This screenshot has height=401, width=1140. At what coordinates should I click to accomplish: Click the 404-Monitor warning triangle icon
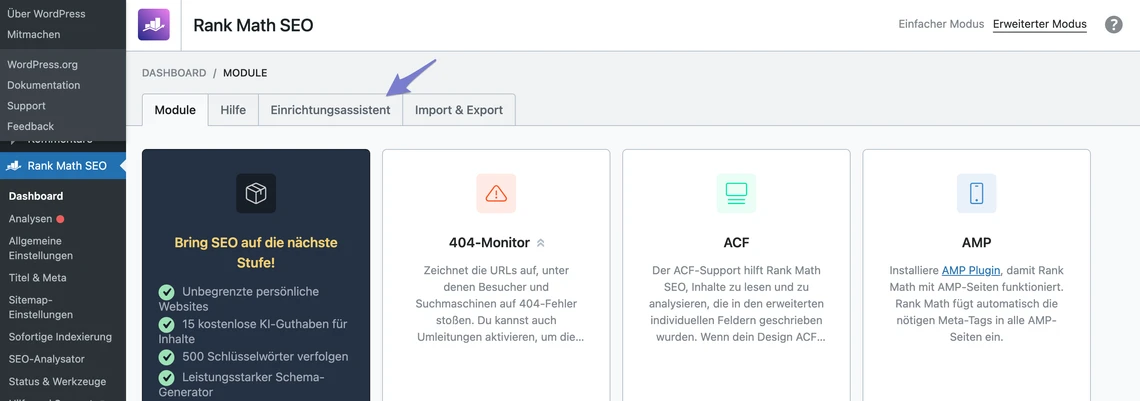pyautogui.click(x=496, y=193)
